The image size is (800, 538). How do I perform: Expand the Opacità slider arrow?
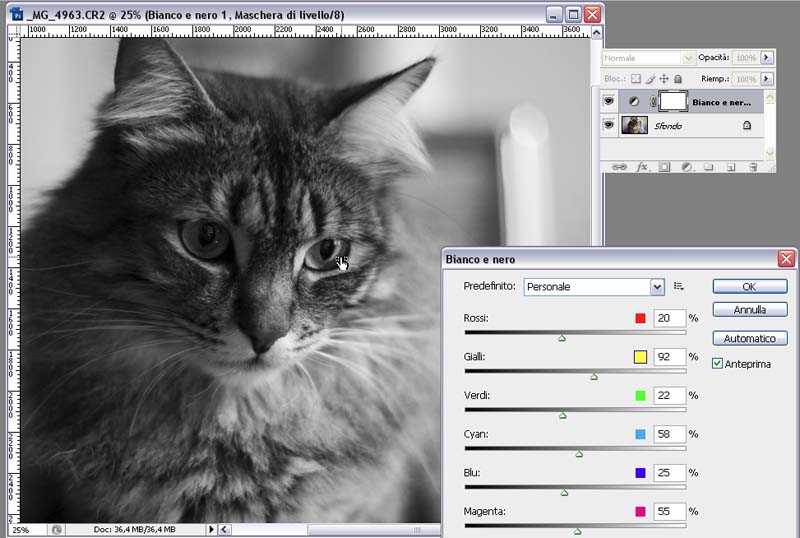pyautogui.click(x=767, y=58)
